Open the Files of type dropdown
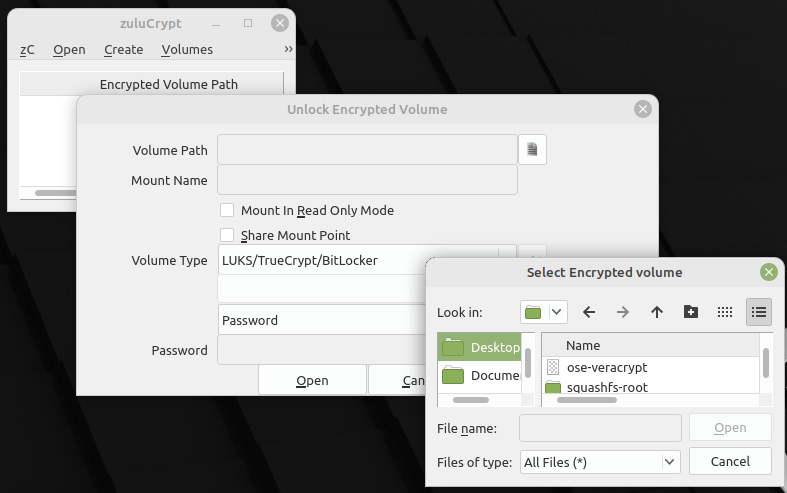 coord(600,462)
